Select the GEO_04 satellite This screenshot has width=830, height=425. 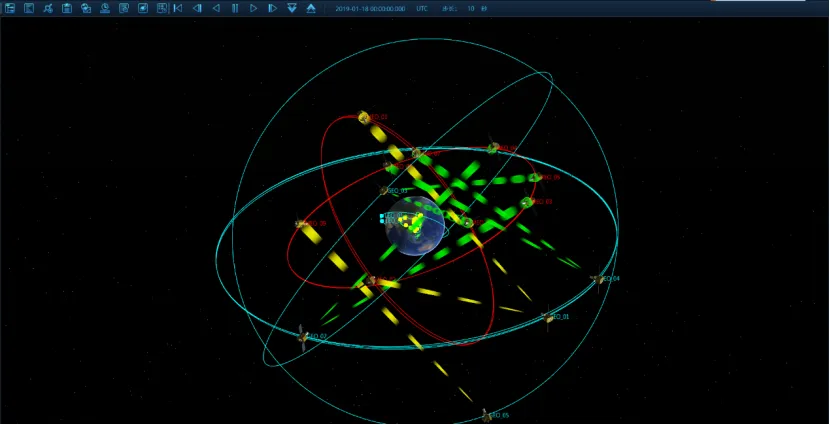(597, 280)
